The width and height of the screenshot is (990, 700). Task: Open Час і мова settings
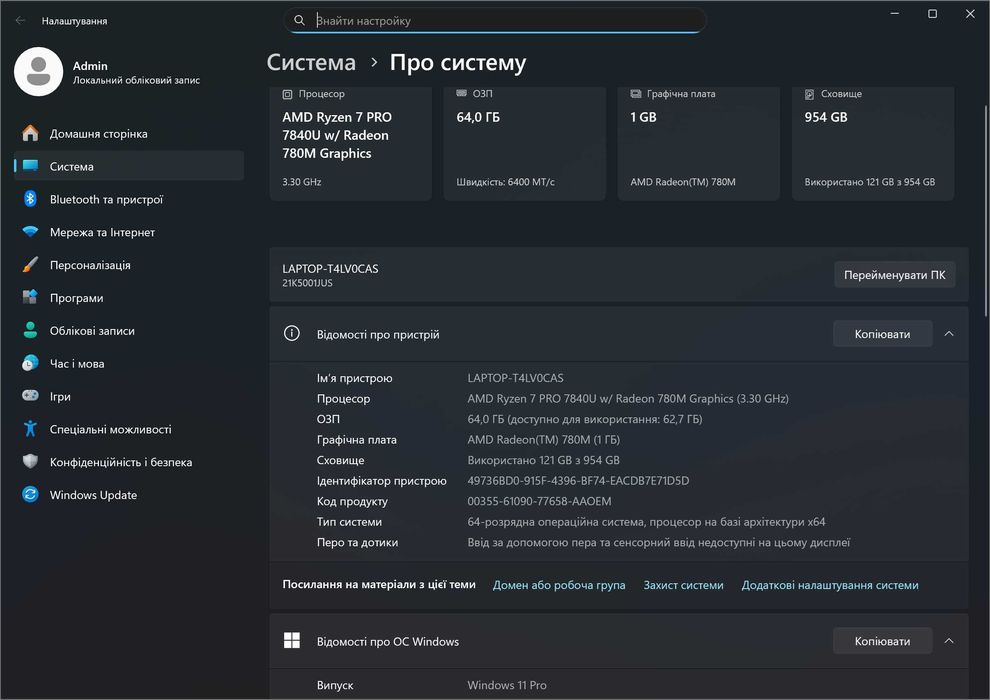pos(129,363)
